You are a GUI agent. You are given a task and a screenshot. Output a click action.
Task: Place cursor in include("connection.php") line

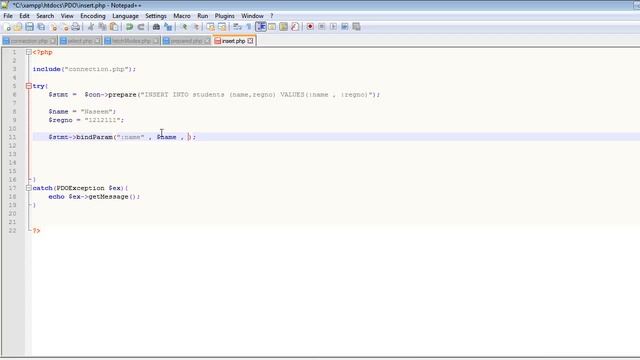84,69
